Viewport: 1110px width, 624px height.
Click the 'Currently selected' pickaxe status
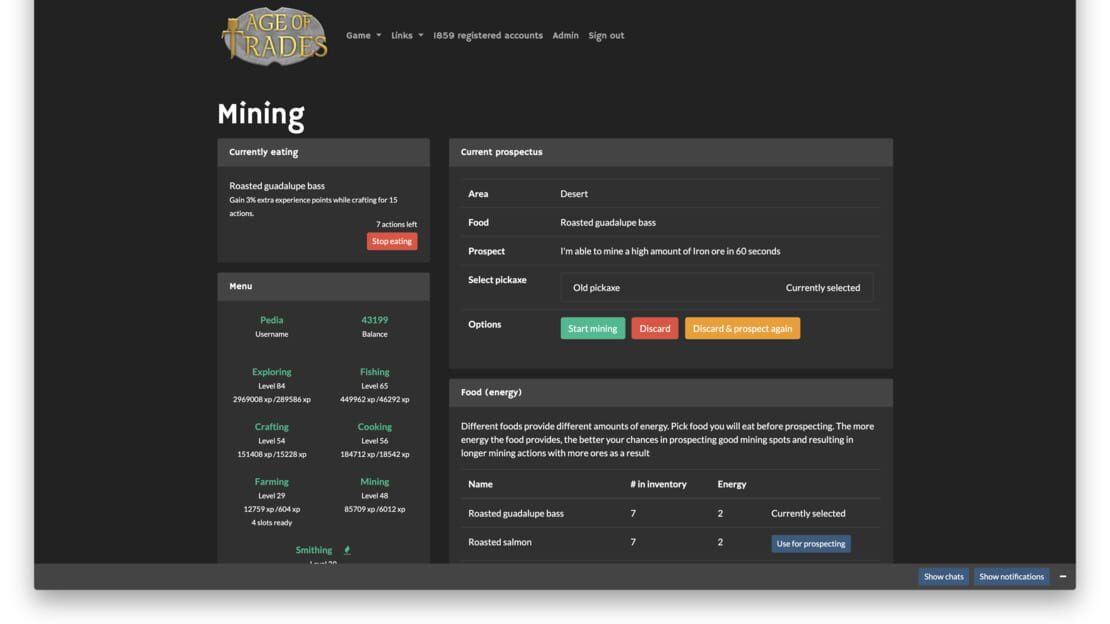(x=823, y=288)
